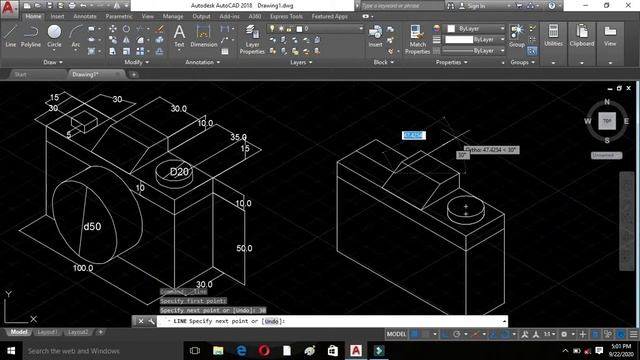Screen dimensions: 640x360
Task: Click the keyword search box
Action: tap(402, 6)
